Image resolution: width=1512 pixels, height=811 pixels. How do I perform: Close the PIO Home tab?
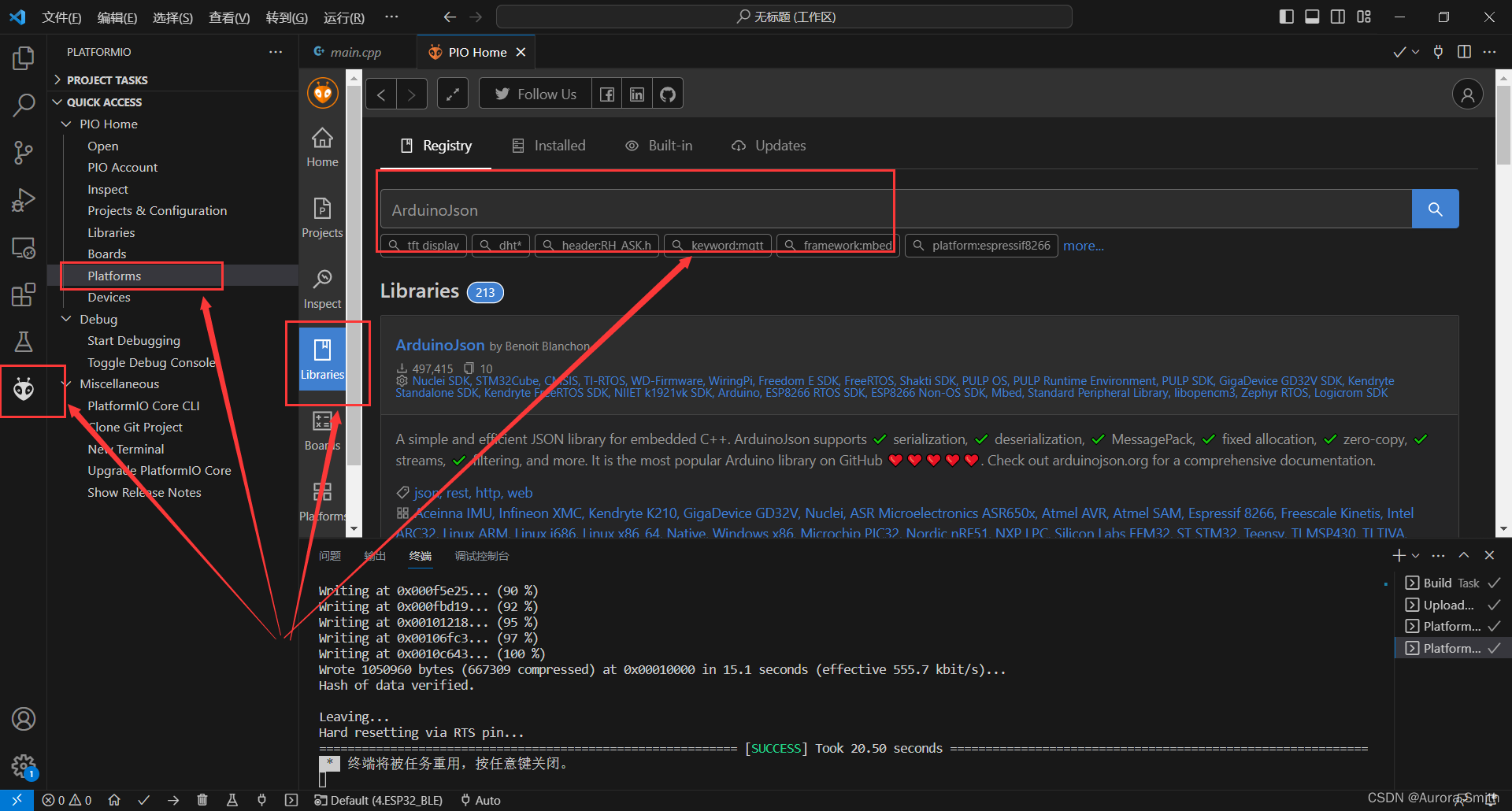pyautogui.click(x=521, y=52)
